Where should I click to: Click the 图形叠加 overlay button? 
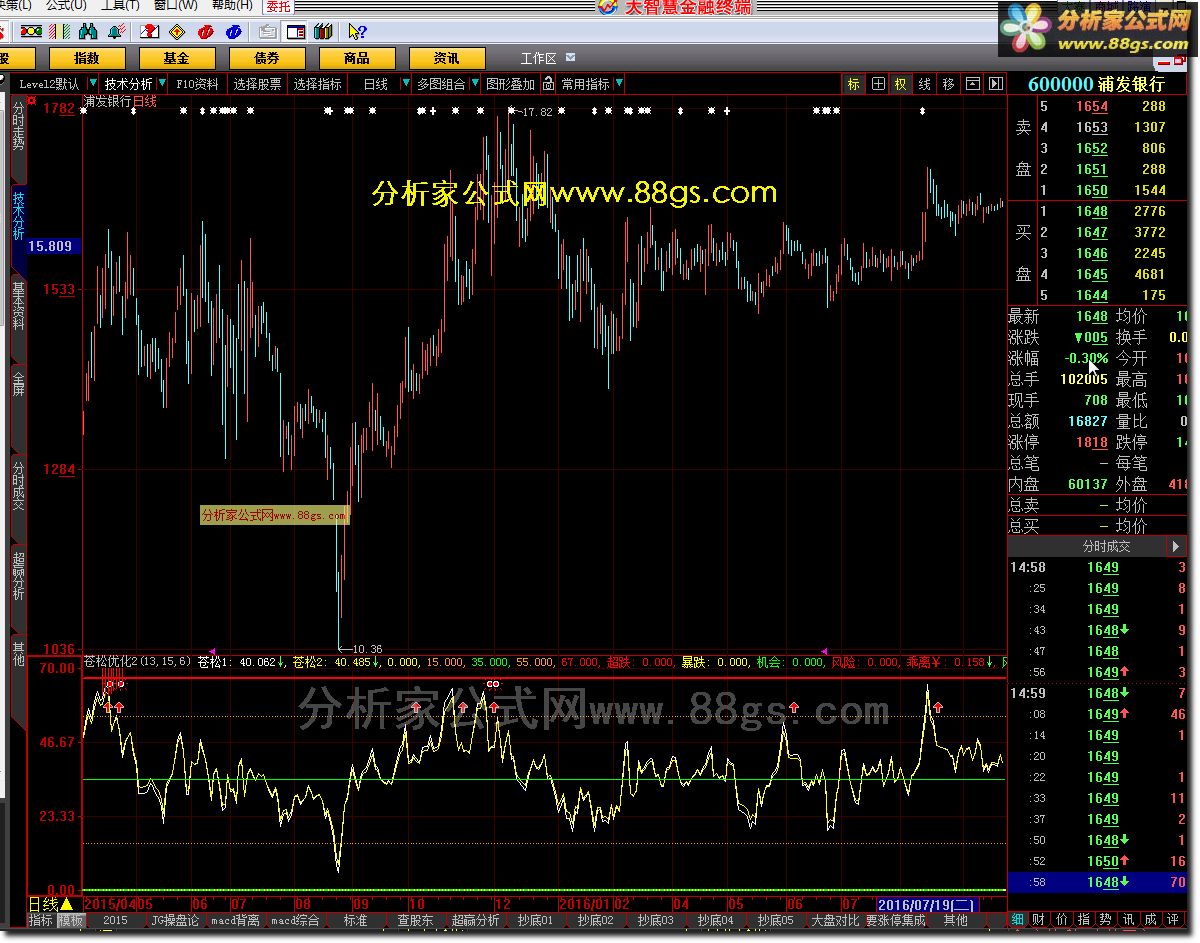510,84
